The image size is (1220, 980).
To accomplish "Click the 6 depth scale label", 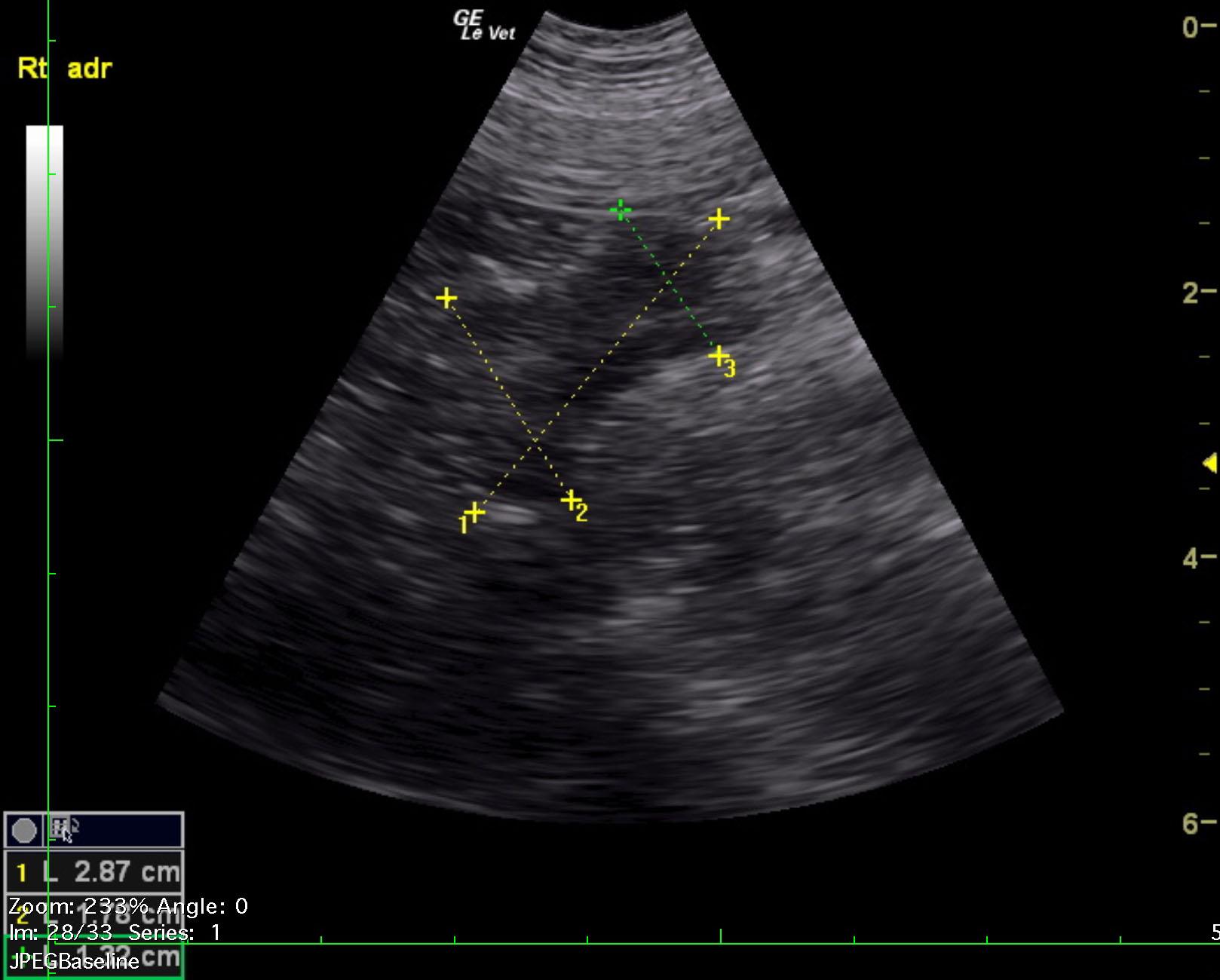I will (x=1191, y=823).
